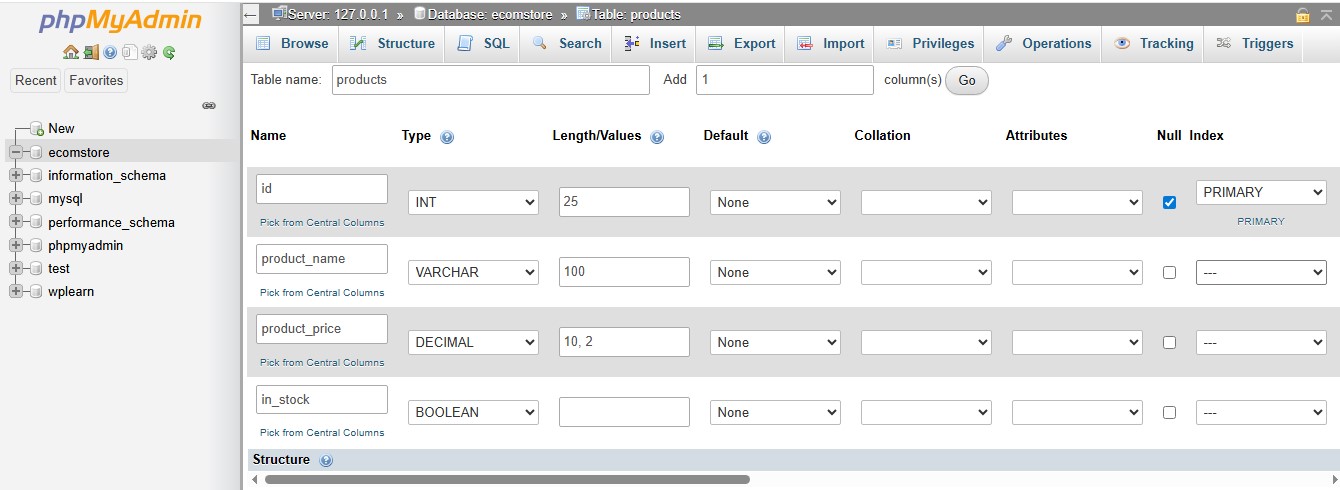The width and height of the screenshot is (1340, 490).
Task: Tick the Null checkbox for in_stock
Action: pos(1169,412)
